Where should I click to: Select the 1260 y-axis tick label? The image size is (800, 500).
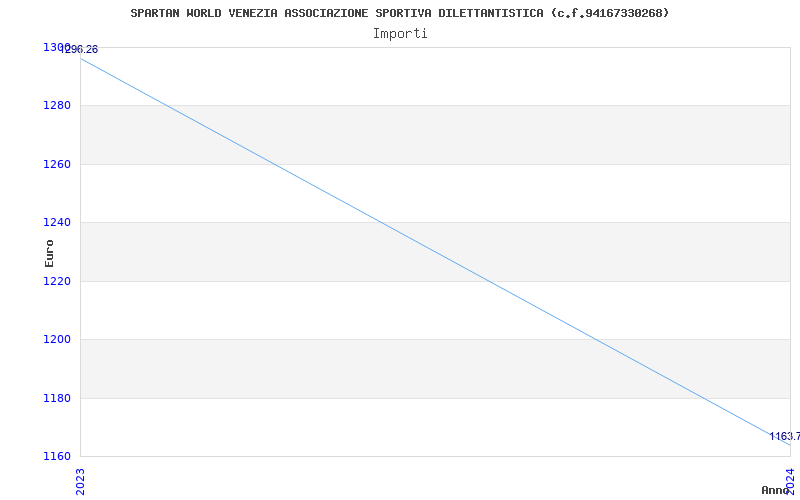57,164
